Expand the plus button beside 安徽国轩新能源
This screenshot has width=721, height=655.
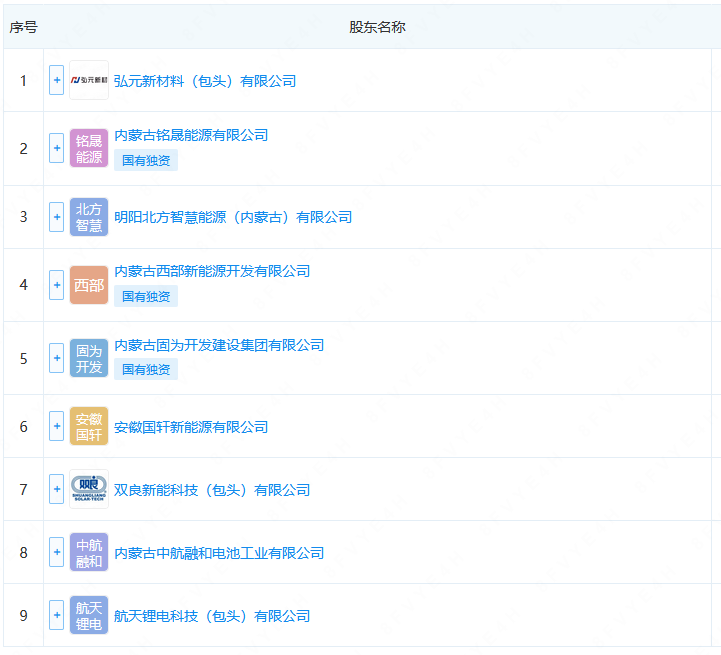[x=56, y=427]
